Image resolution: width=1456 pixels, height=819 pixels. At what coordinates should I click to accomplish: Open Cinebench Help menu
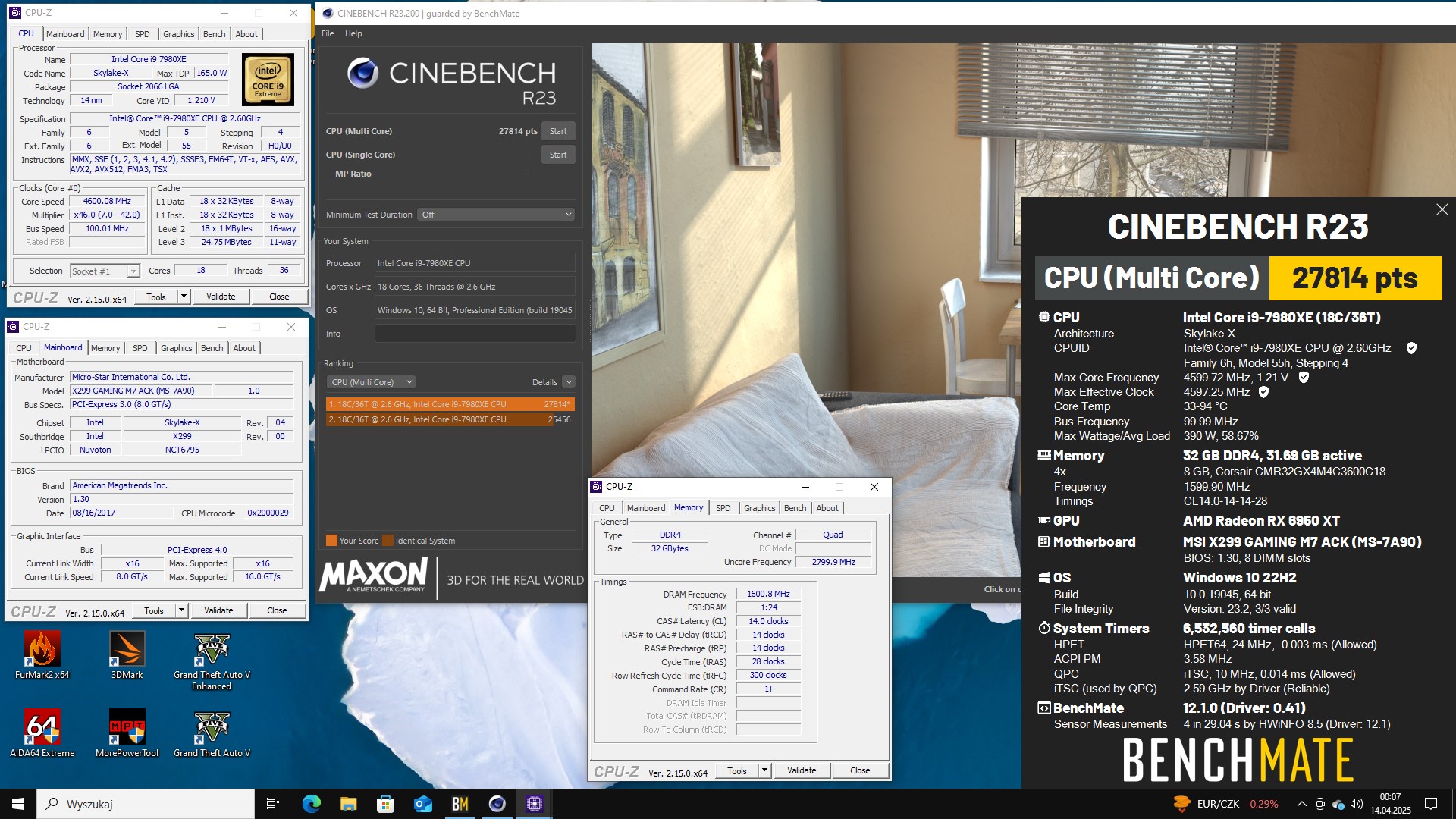[x=353, y=33]
